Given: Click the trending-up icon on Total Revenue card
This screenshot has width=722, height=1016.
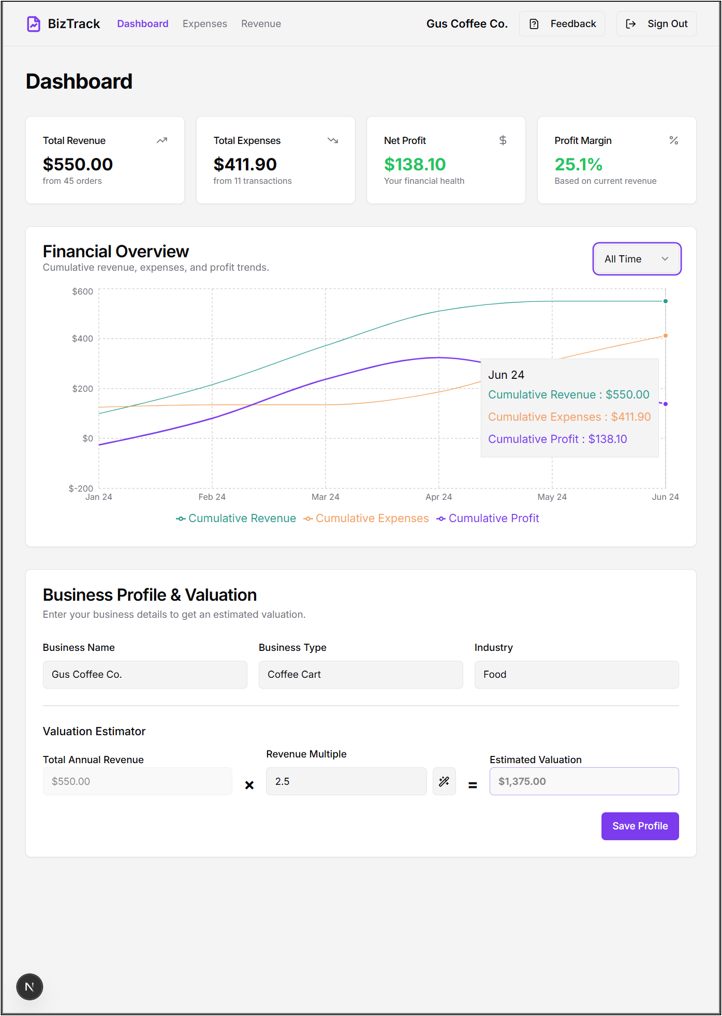Looking at the screenshot, I should [x=162, y=140].
